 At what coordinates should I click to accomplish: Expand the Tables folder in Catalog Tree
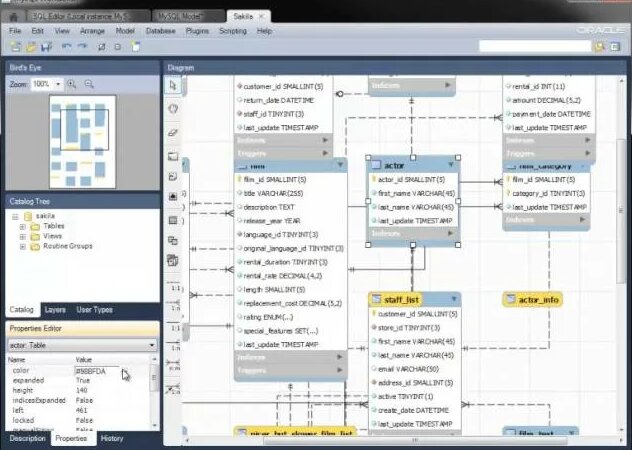(x=23, y=227)
